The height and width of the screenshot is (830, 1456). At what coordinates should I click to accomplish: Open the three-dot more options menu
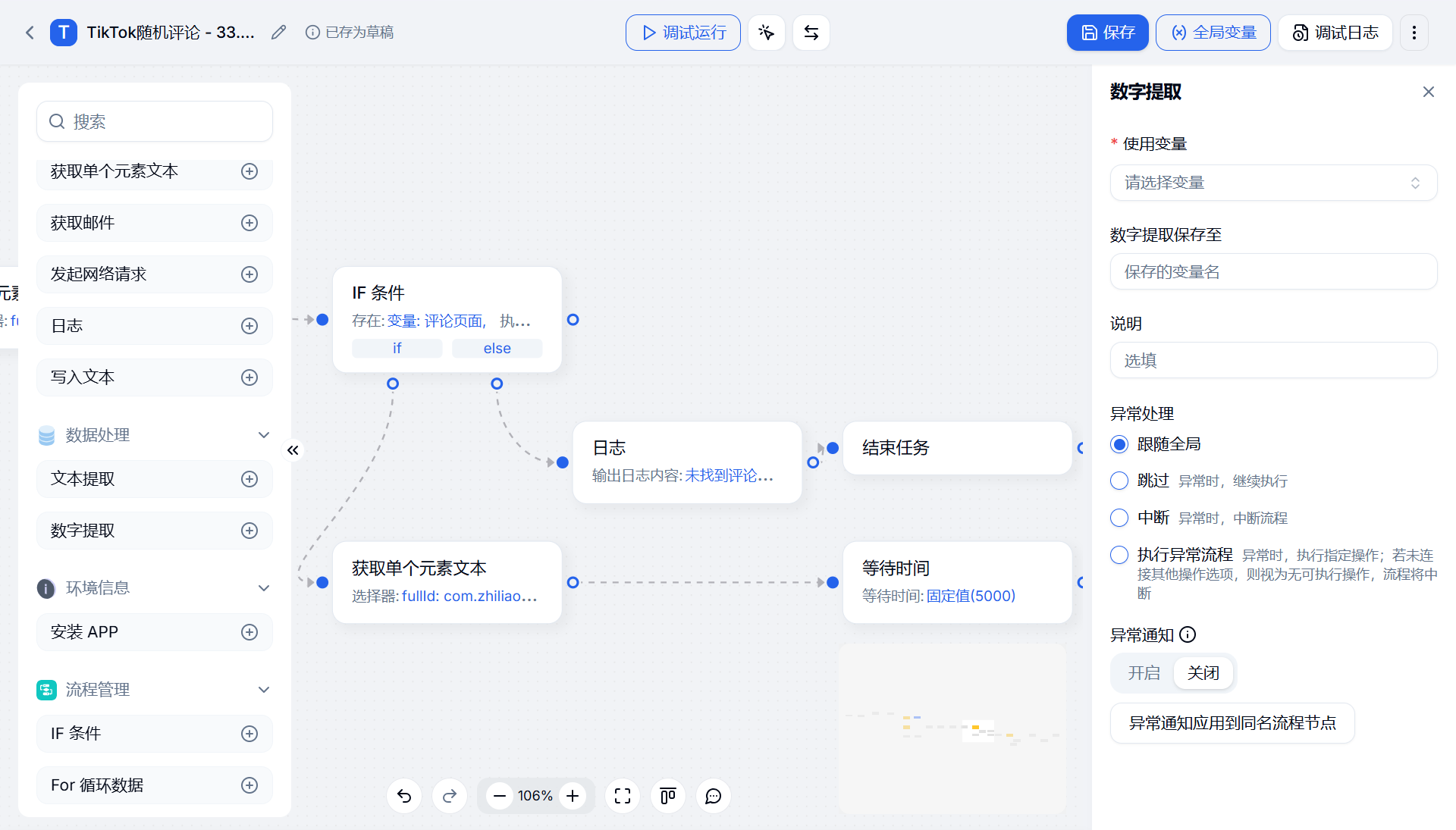pos(1414,33)
